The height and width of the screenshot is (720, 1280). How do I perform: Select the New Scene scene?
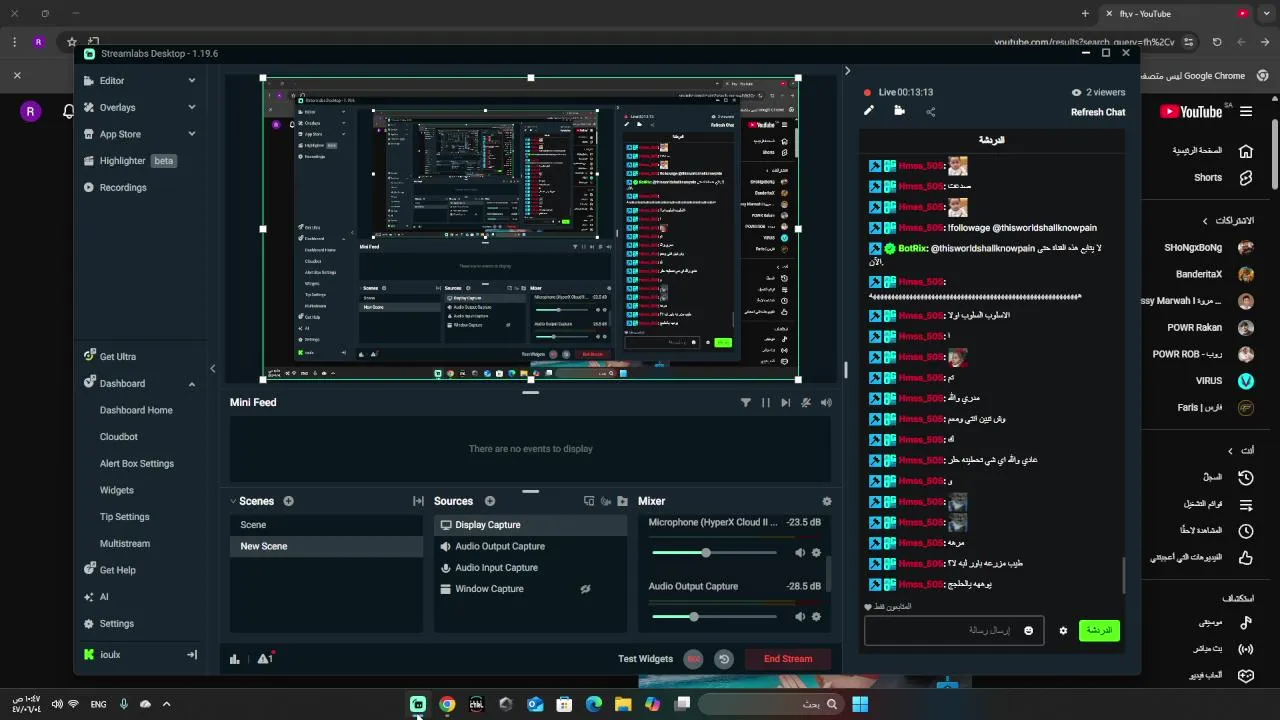[327, 546]
